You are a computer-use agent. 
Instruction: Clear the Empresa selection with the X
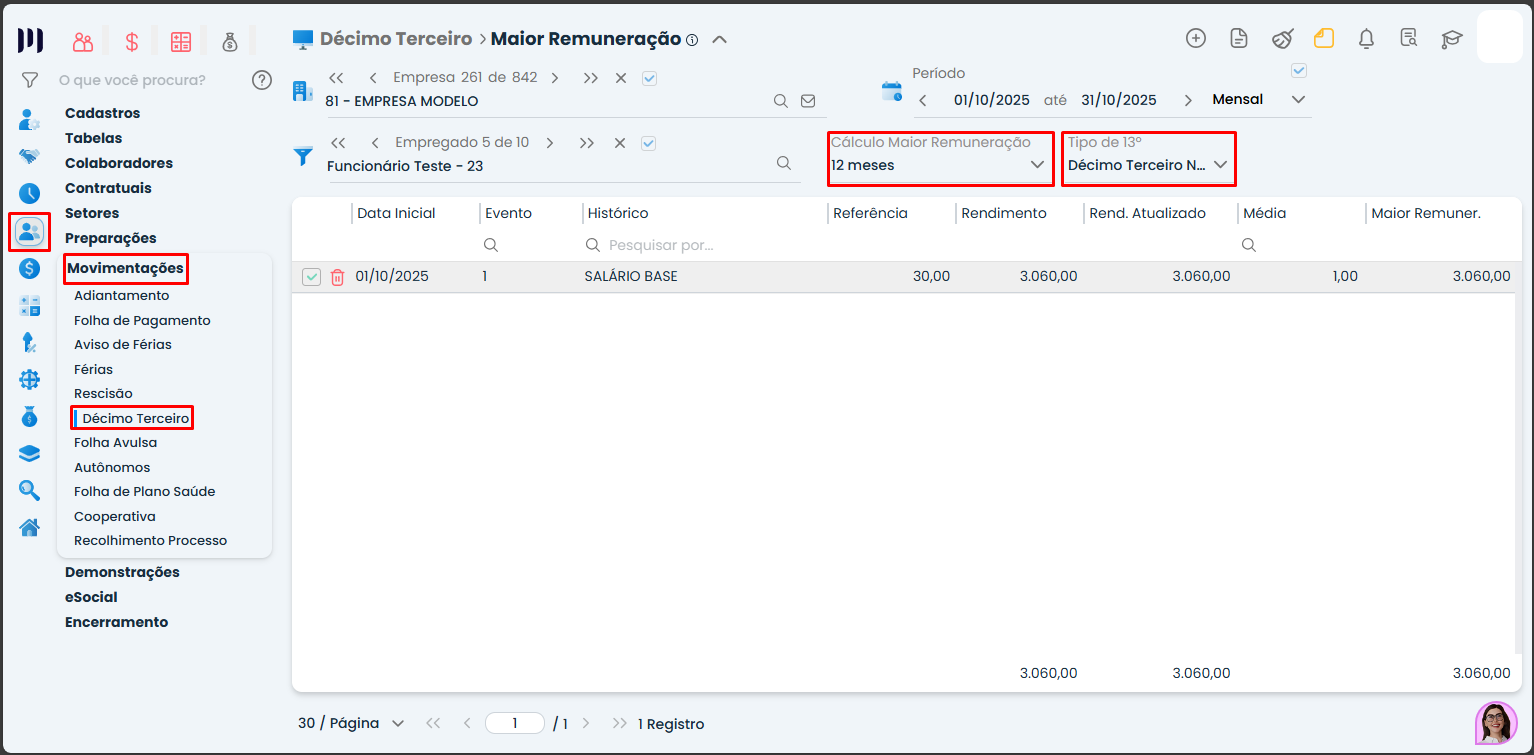(x=621, y=78)
